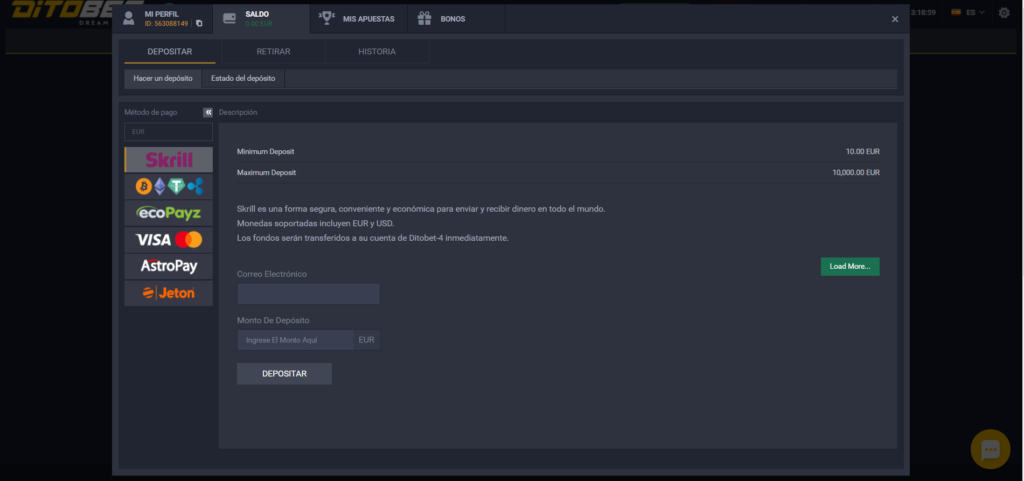The height and width of the screenshot is (481, 1024).
Task: Select ecoPayz payment method
Action: [x=168, y=213]
